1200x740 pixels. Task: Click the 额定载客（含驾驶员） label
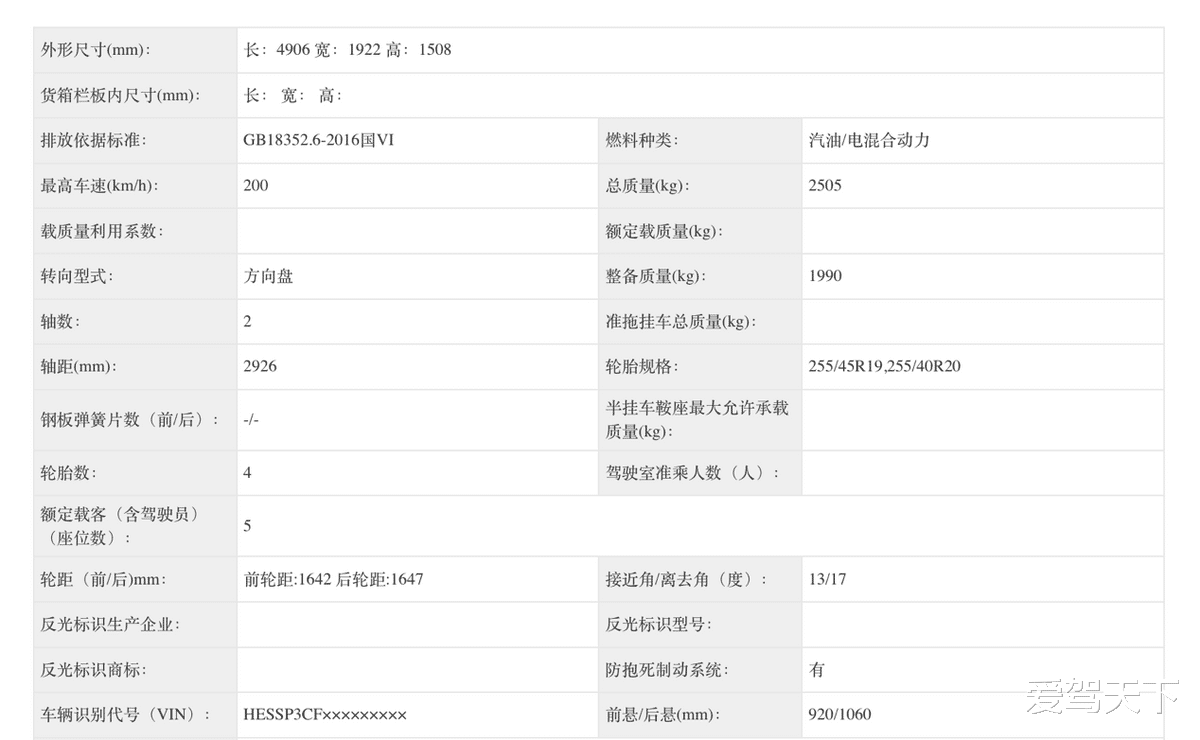(x=120, y=526)
